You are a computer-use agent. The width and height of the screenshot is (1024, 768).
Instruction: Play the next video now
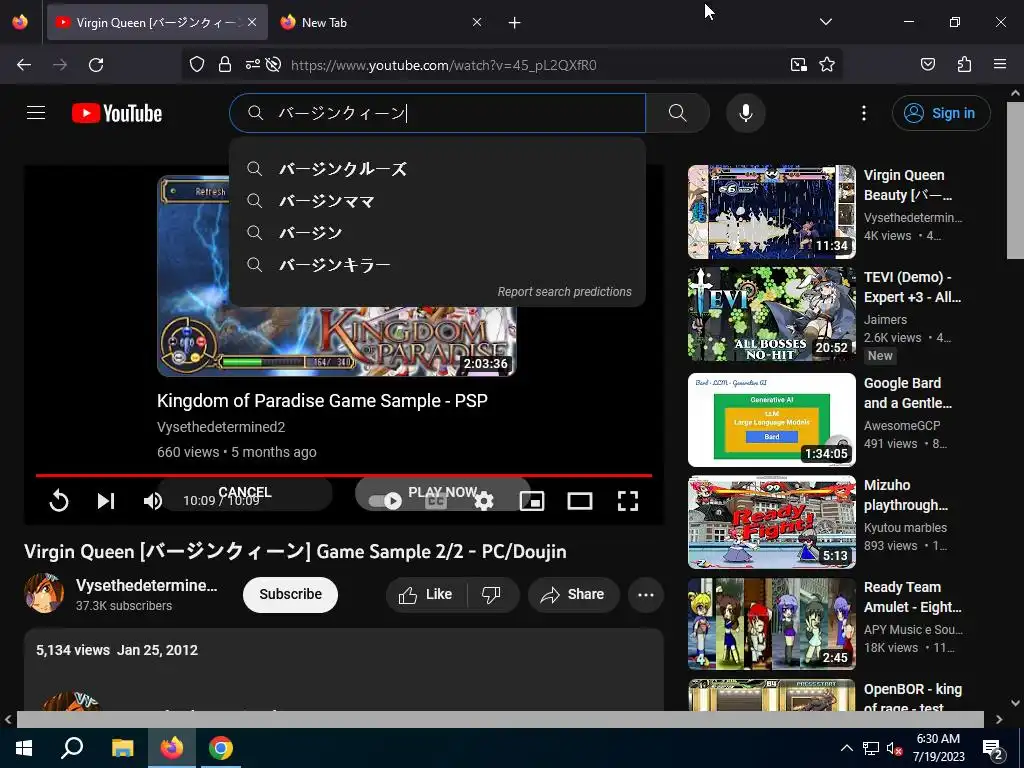tap(443, 492)
